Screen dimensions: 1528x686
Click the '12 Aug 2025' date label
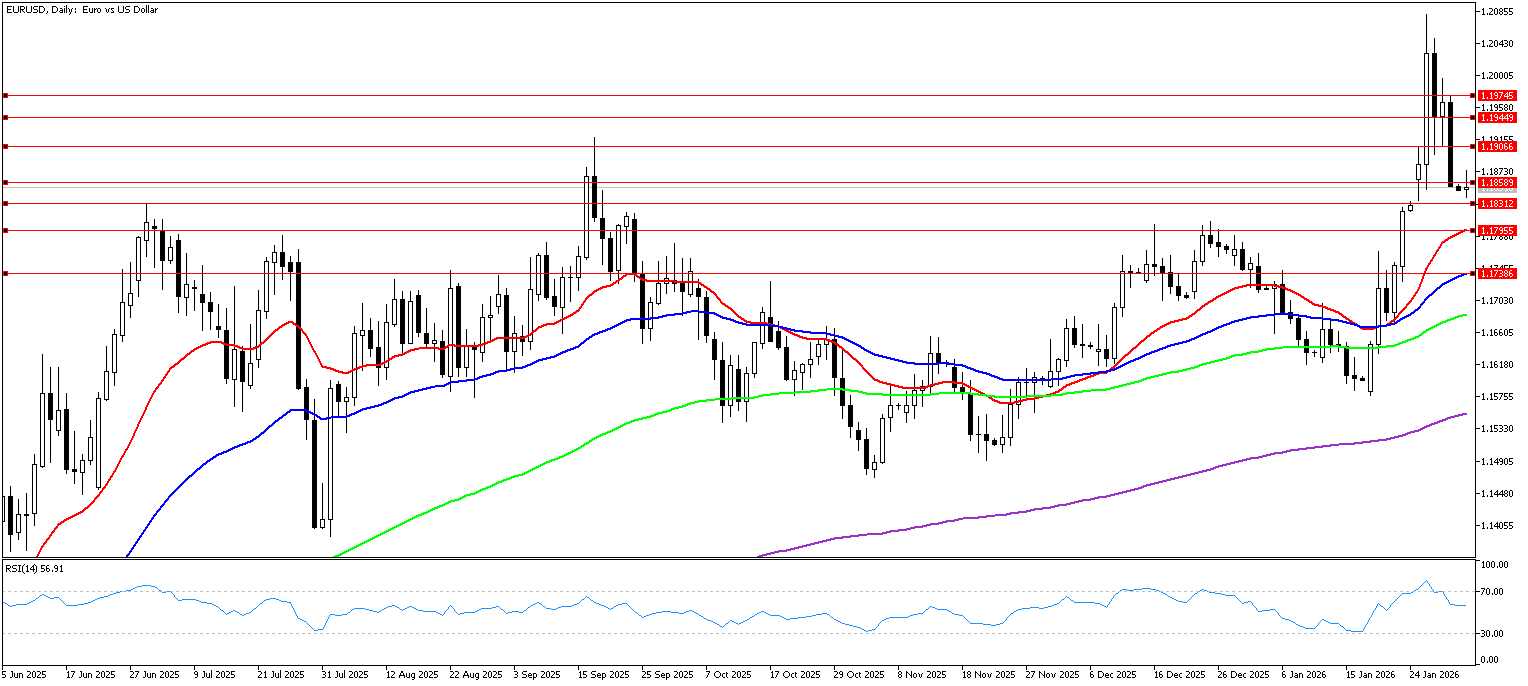tap(411, 675)
